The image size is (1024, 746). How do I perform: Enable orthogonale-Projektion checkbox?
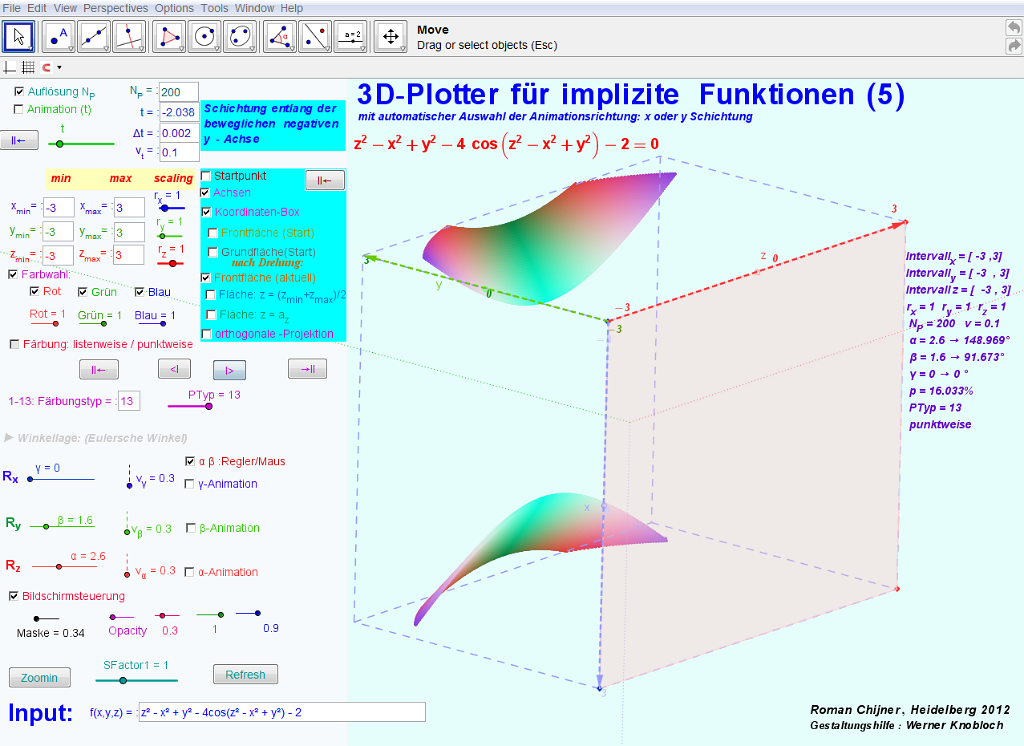(x=206, y=333)
